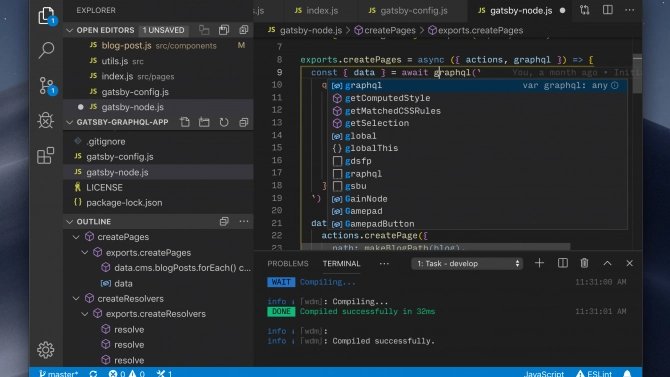Split the editor to the right
Image resolution: width=670 pixels, height=377 pixels.
608,10
